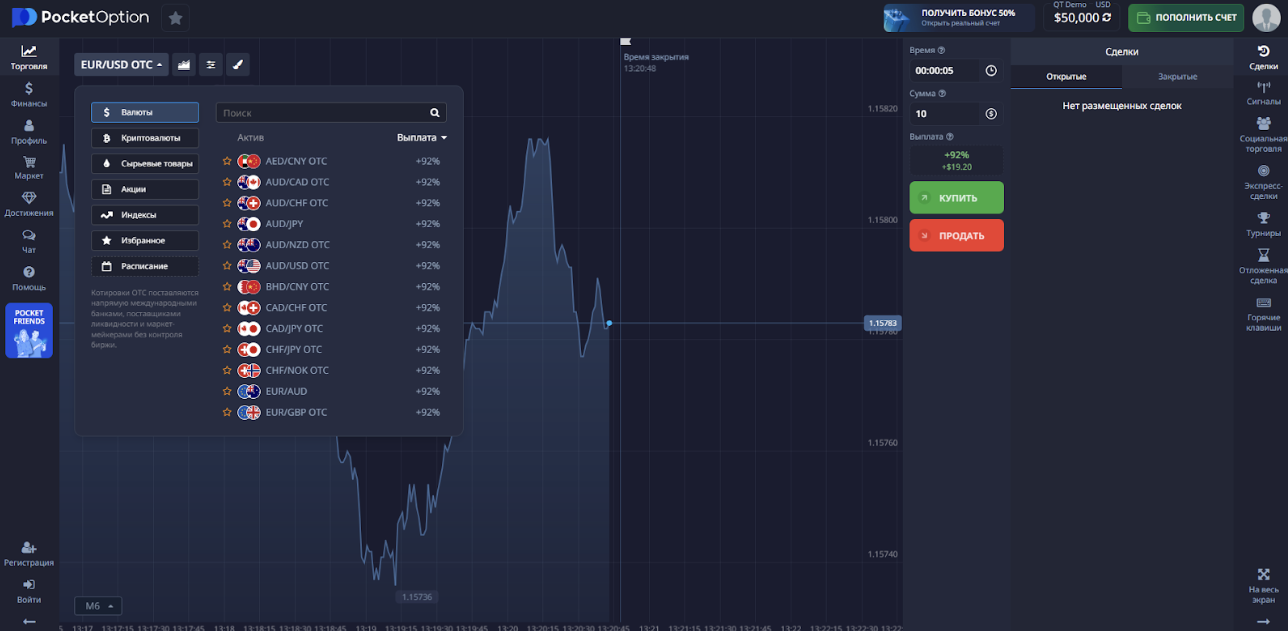Open the M6 timeframe dropdown
1288x631 pixels.
98,606
